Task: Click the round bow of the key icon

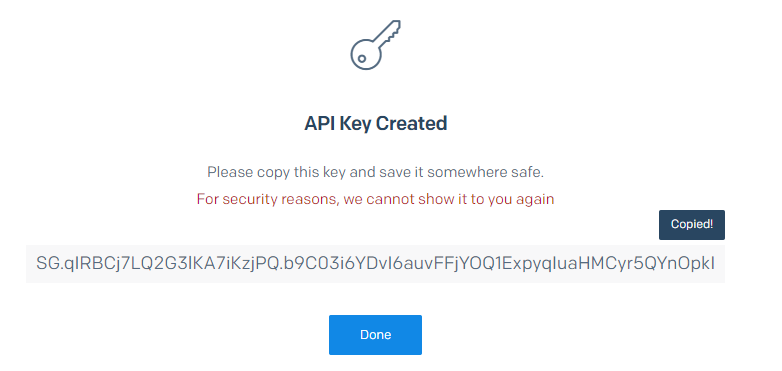Action: [366, 55]
